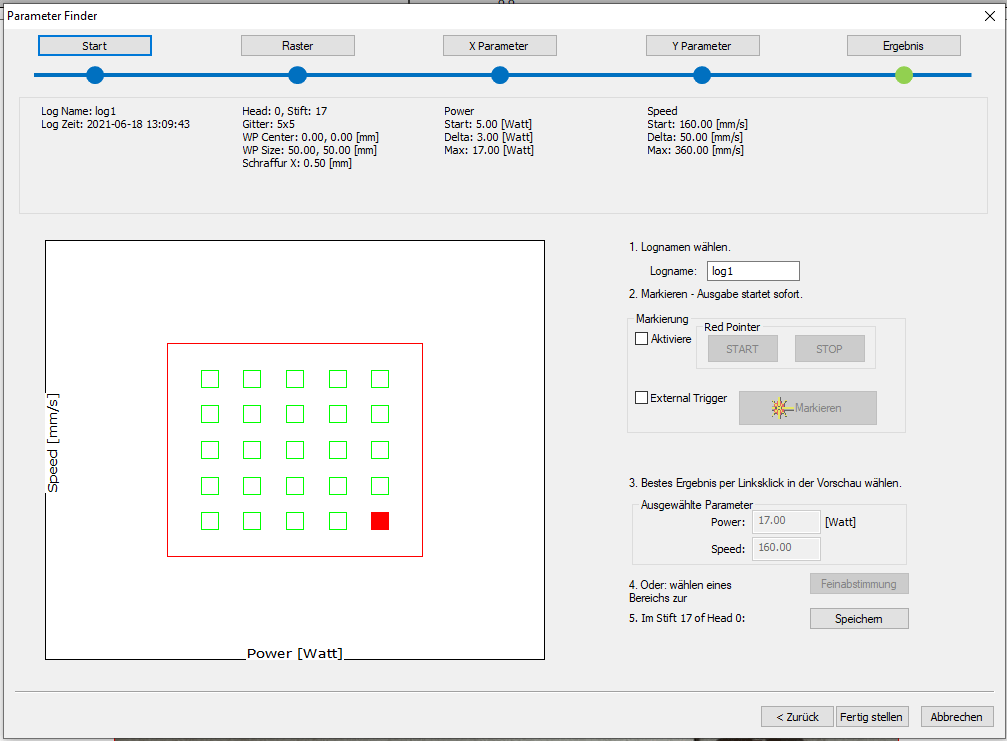Click the Red Pointer START button
The width and height of the screenshot is (1007, 741).
(742, 349)
